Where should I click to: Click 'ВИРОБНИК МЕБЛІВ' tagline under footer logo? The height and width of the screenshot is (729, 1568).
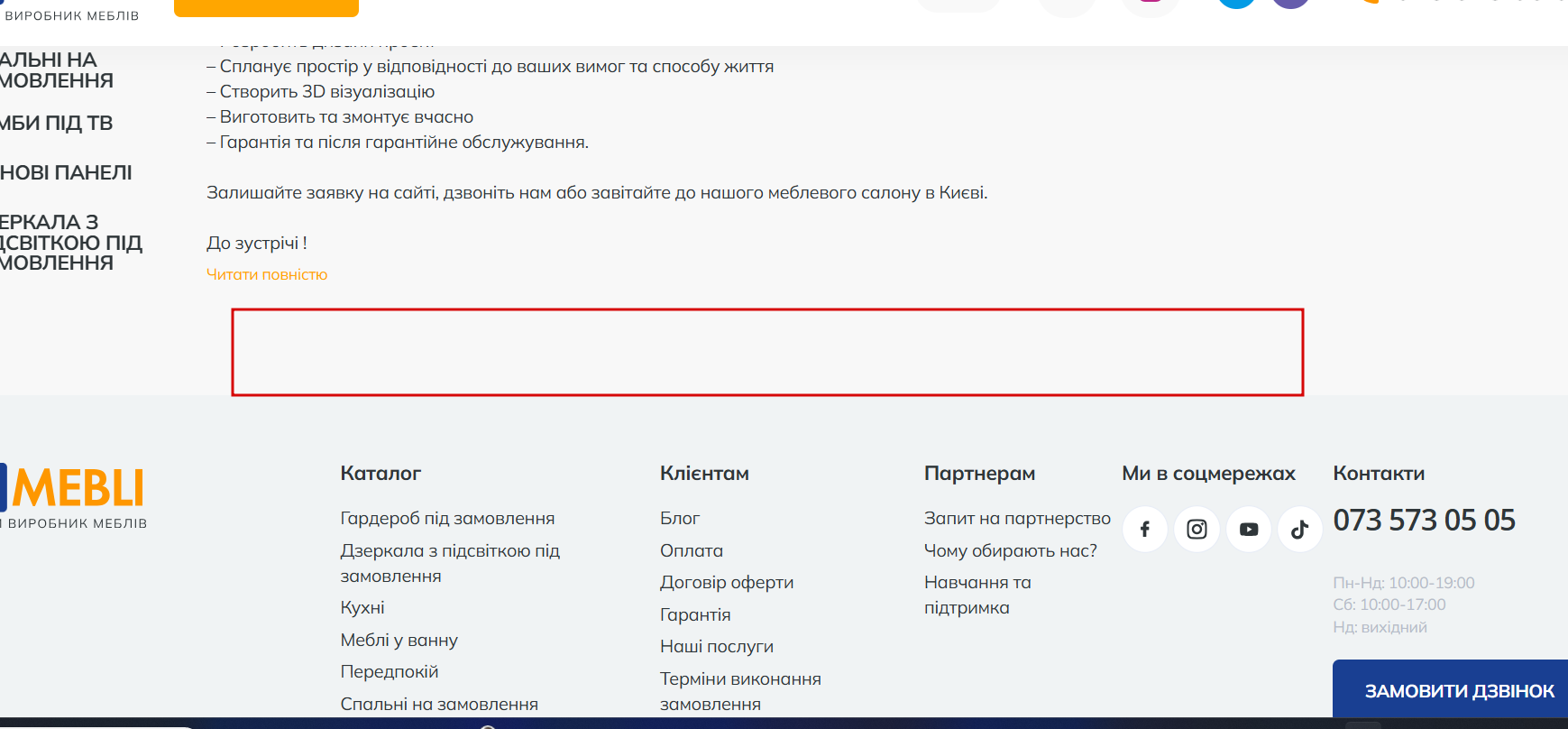point(74,523)
